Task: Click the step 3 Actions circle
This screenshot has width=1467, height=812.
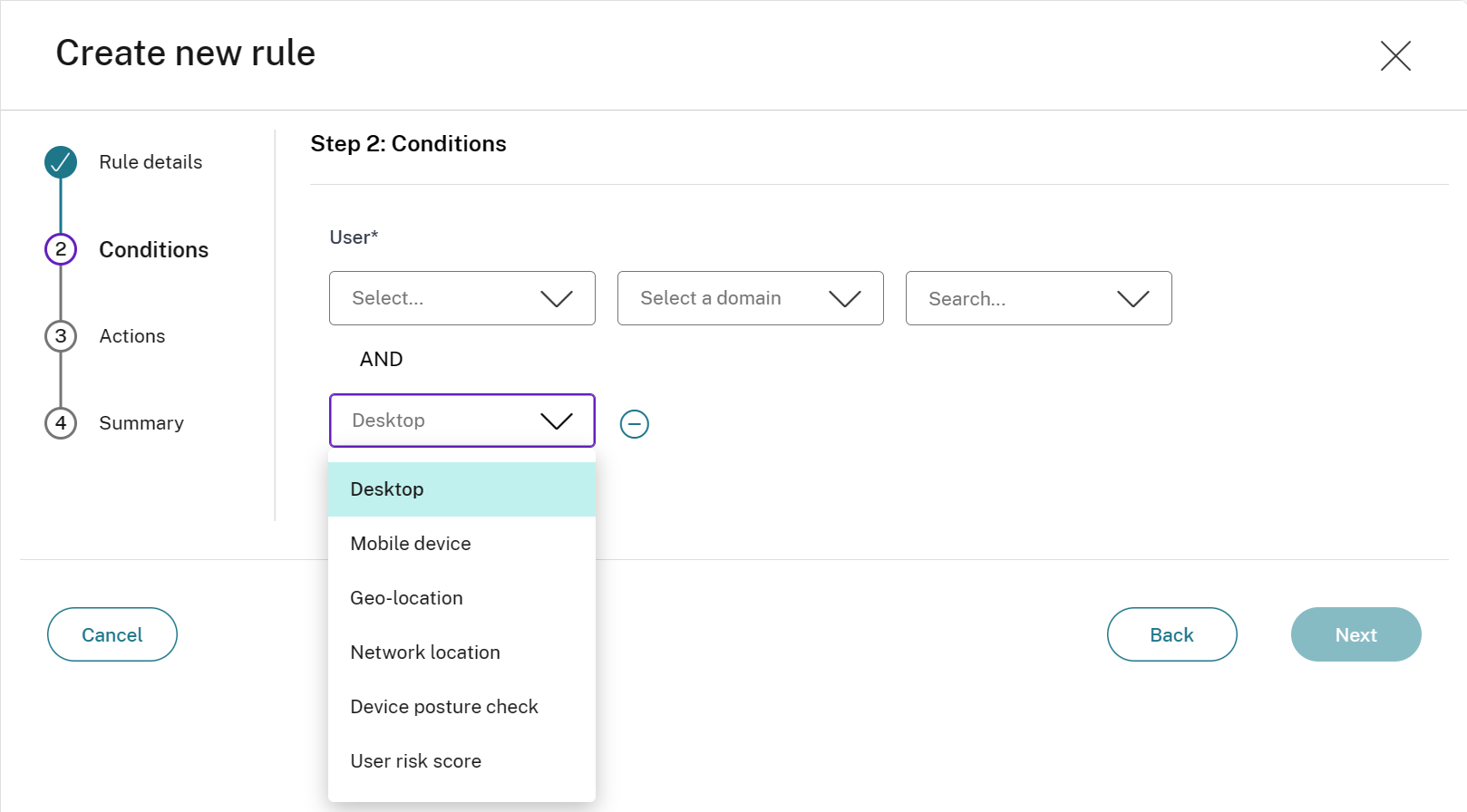Action: pos(61,336)
